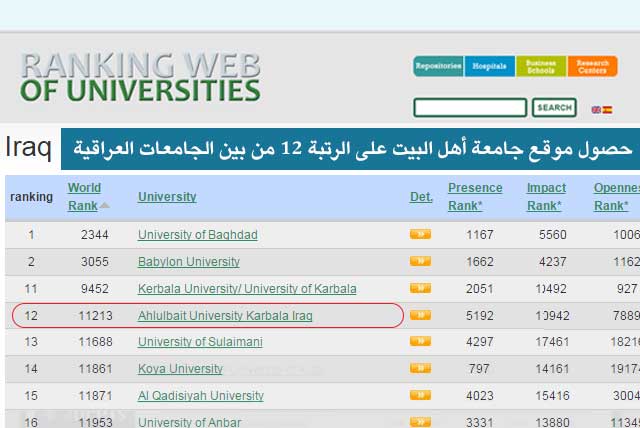Click impact rank value 4237
The image size is (640, 428).
[553, 262]
